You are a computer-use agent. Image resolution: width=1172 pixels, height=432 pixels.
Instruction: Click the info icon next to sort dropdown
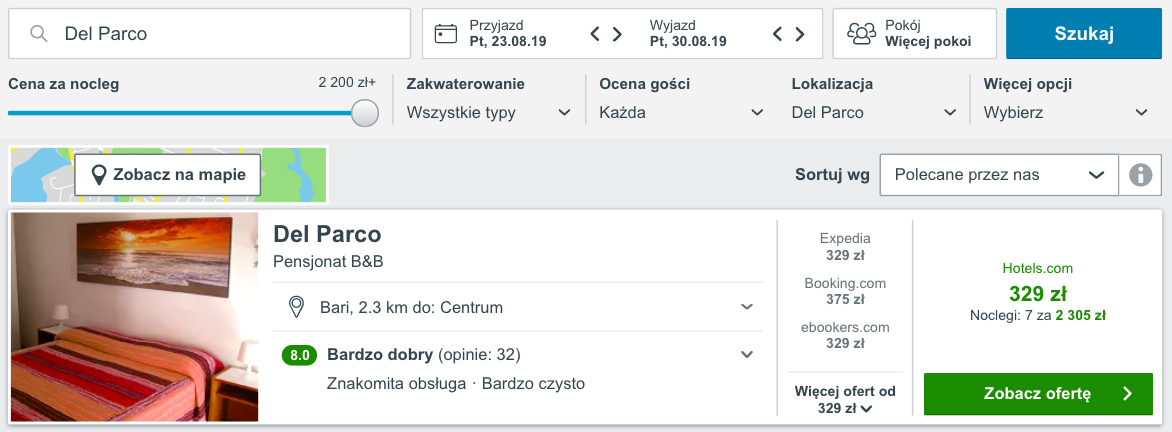[x=1140, y=175]
